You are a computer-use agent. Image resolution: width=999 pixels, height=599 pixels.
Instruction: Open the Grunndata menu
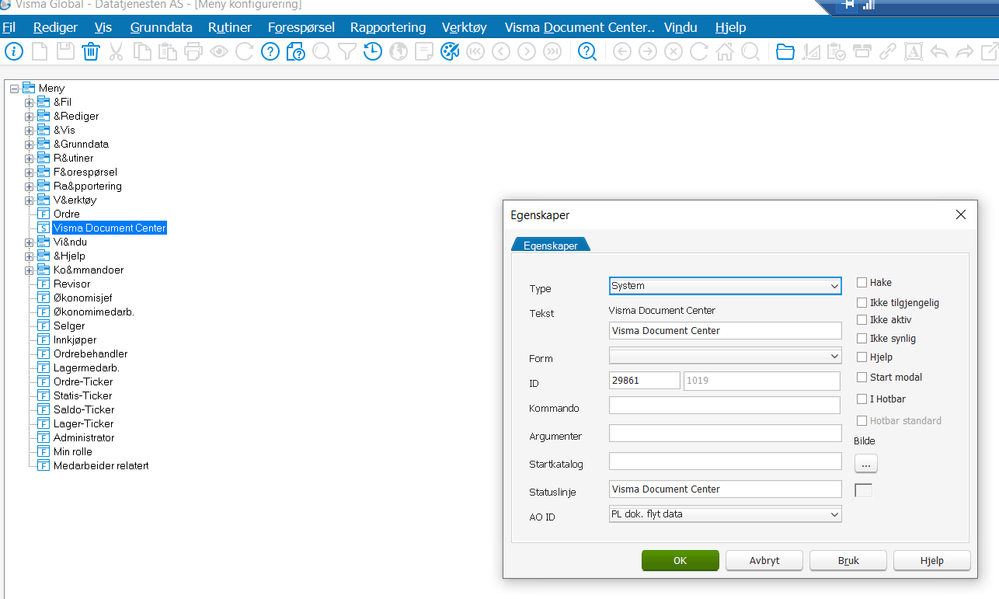161,27
